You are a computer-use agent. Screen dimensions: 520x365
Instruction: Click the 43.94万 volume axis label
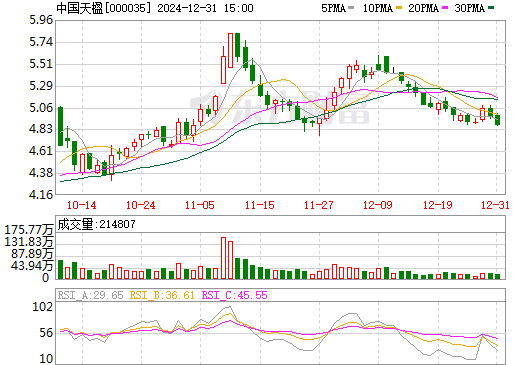point(32,266)
